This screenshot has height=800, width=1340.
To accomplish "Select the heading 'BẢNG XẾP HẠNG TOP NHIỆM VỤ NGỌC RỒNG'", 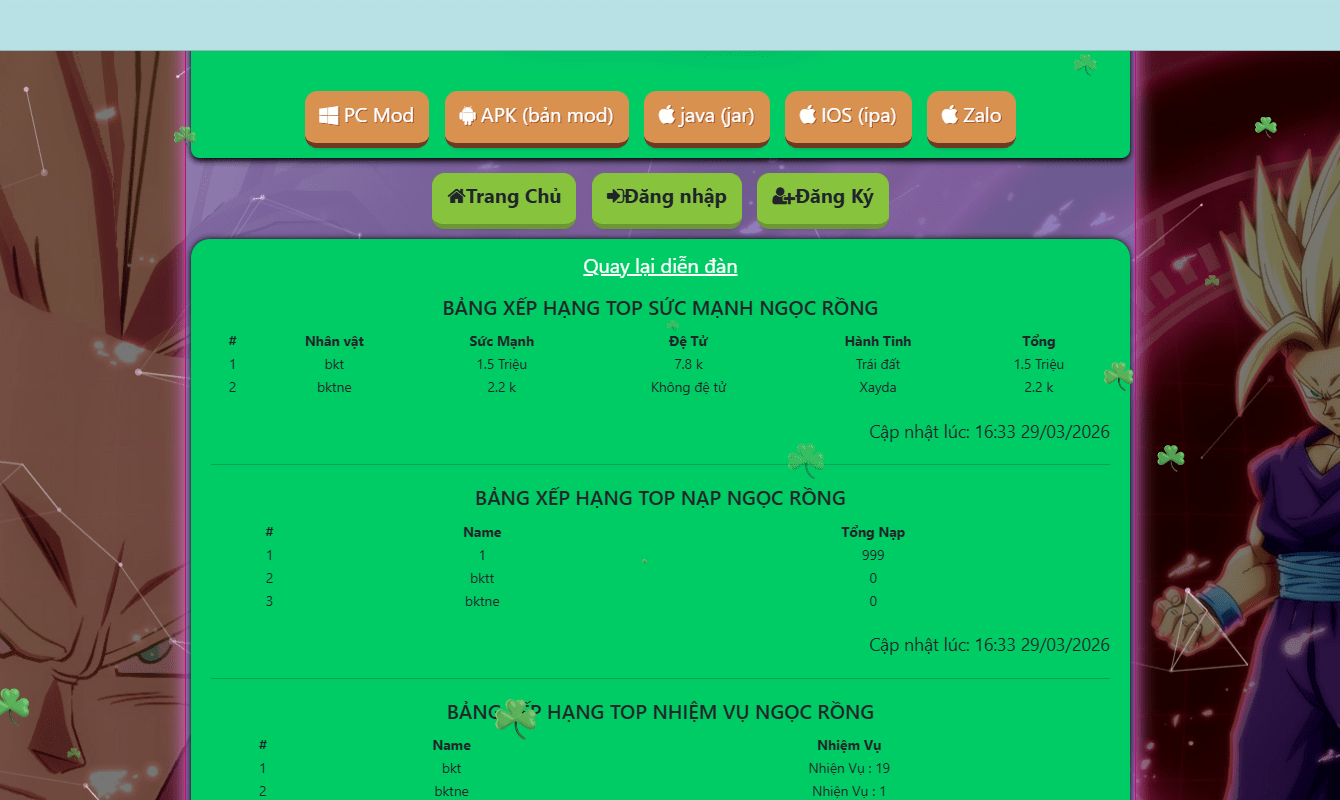I will pos(660,712).
